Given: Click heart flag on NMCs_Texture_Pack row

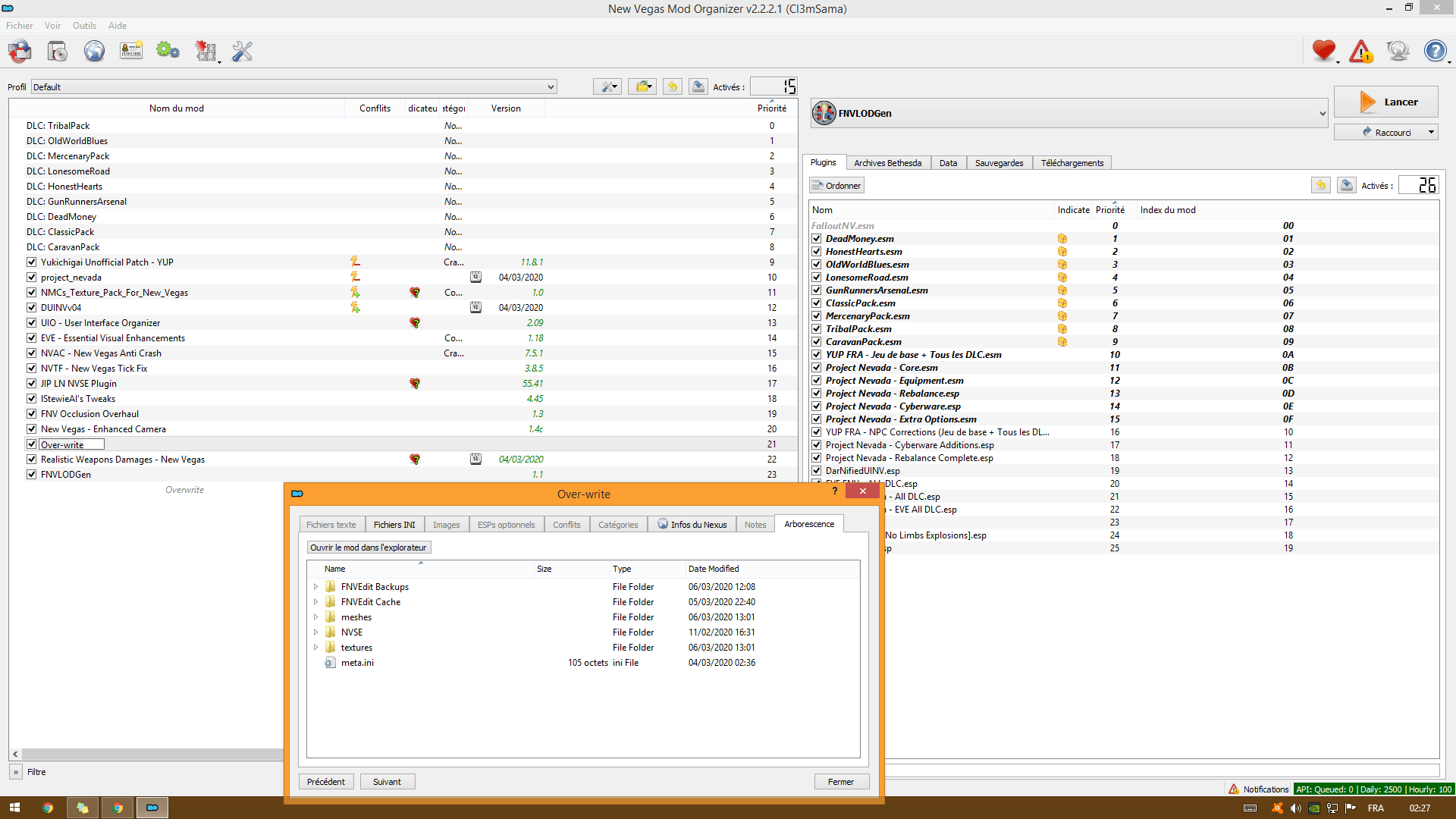Looking at the screenshot, I should tap(415, 292).
